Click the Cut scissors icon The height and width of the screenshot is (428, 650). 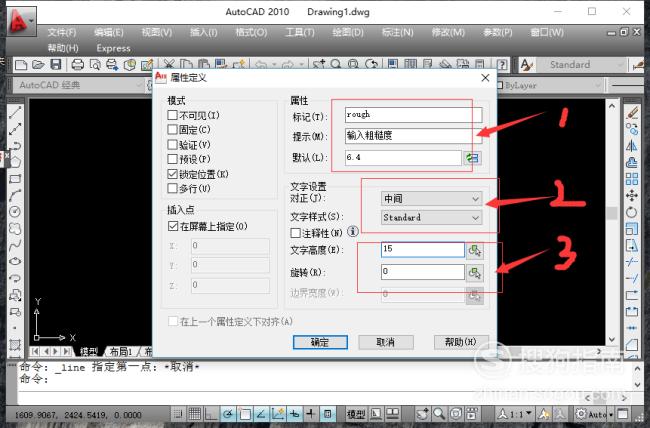tap(169, 65)
